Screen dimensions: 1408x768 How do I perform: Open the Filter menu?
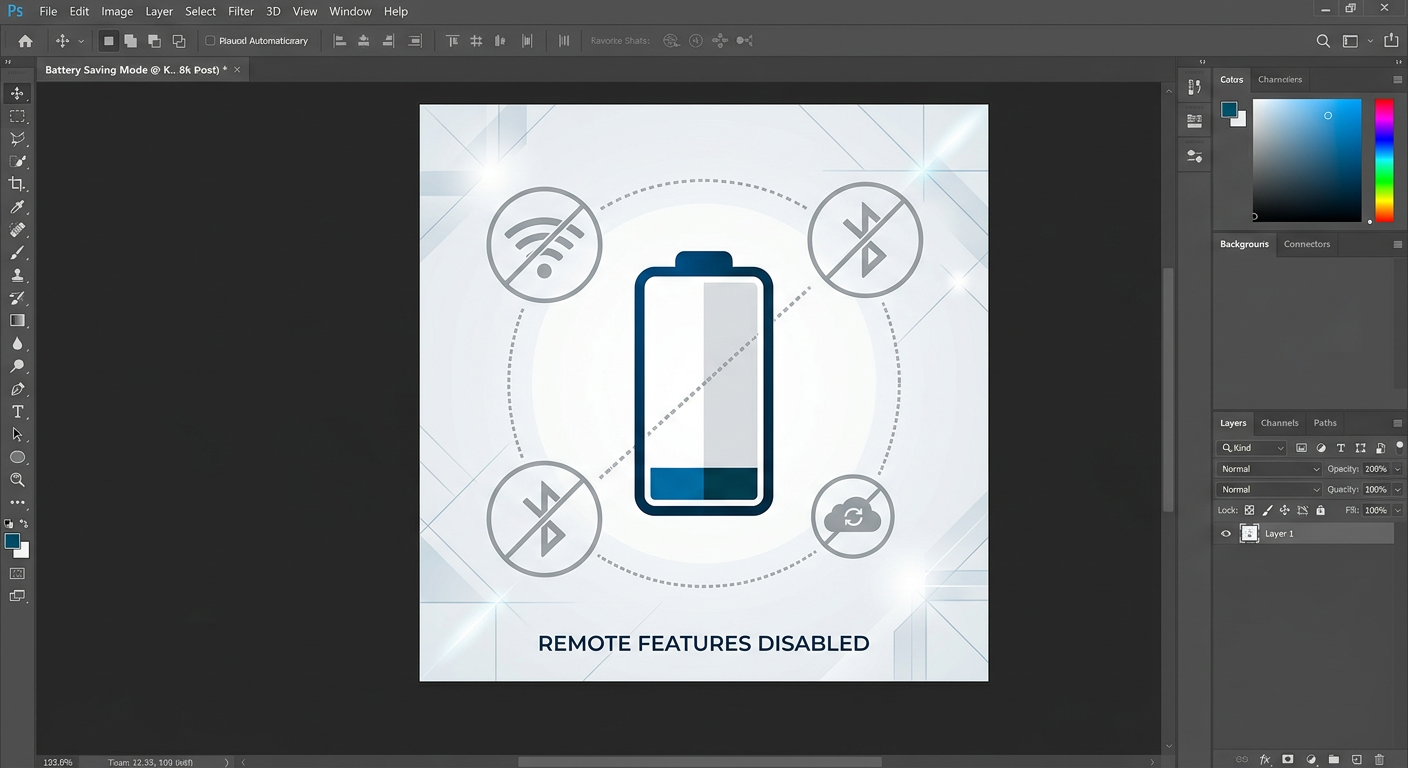click(x=240, y=11)
